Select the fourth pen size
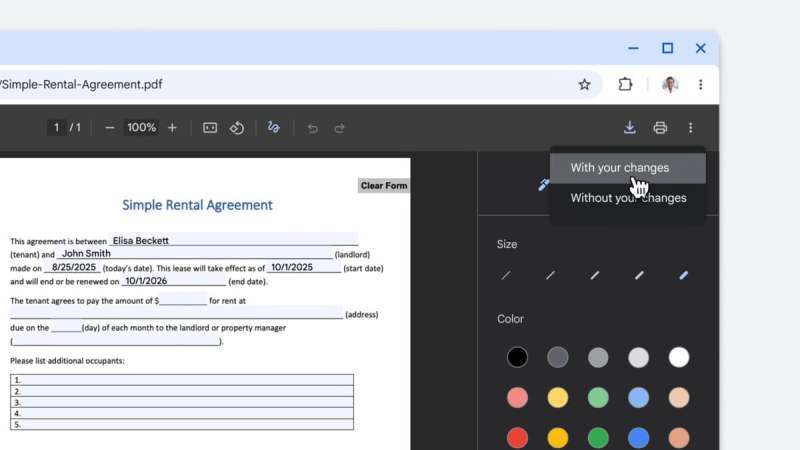This screenshot has width=800, height=450. point(639,276)
